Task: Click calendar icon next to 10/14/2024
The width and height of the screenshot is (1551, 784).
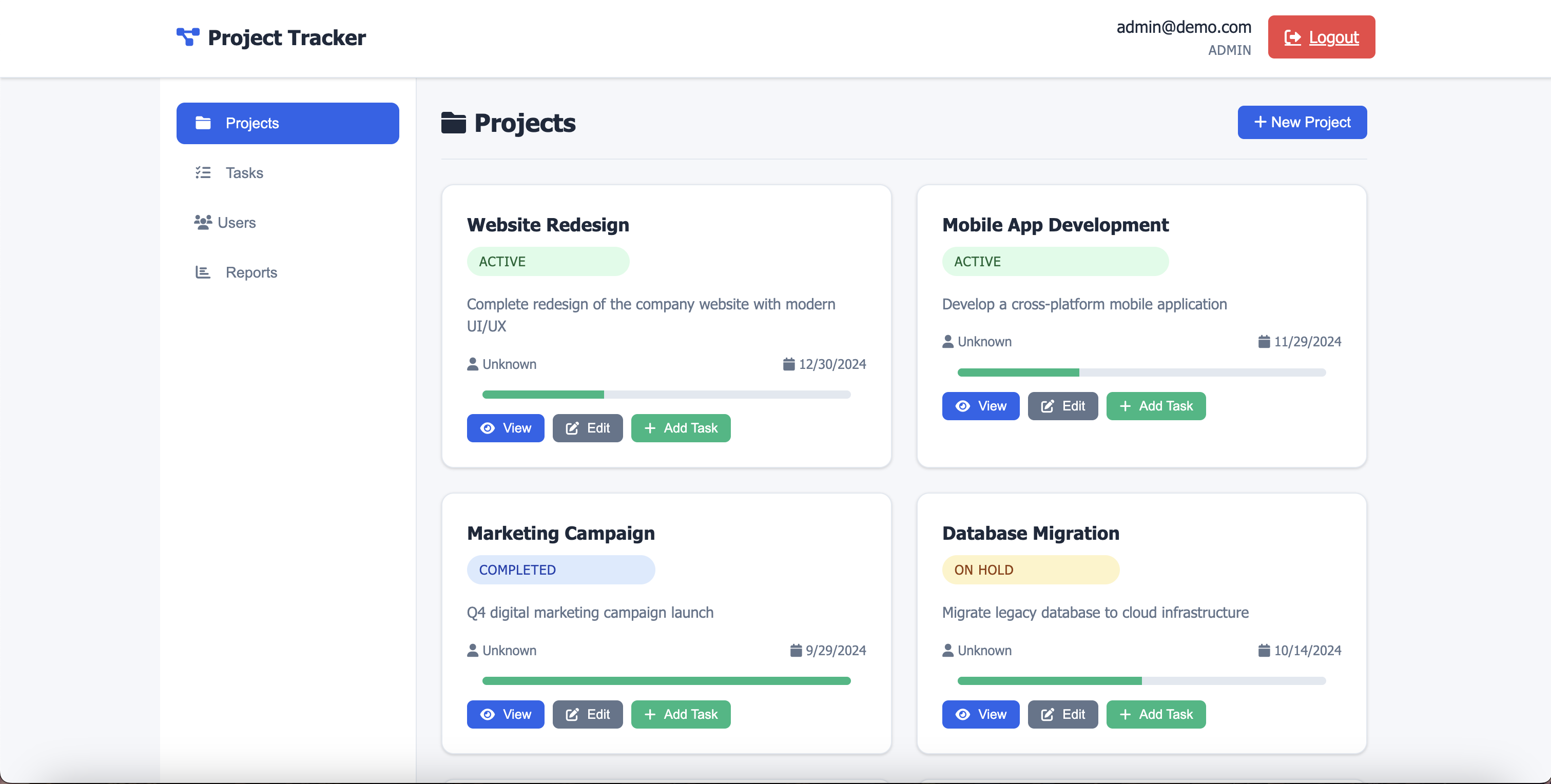Action: pyautogui.click(x=1264, y=650)
